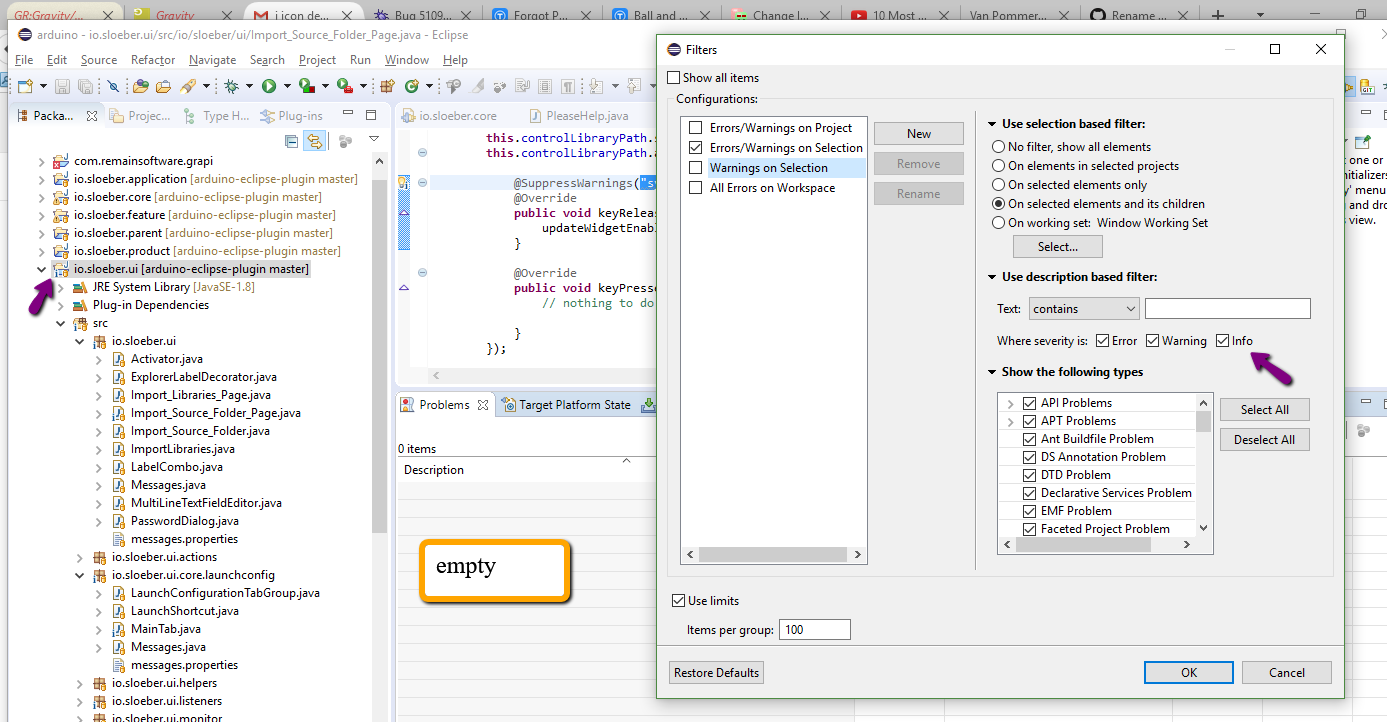Click the Deselect All button
The width and height of the screenshot is (1387, 722).
tap(1264, 440)
